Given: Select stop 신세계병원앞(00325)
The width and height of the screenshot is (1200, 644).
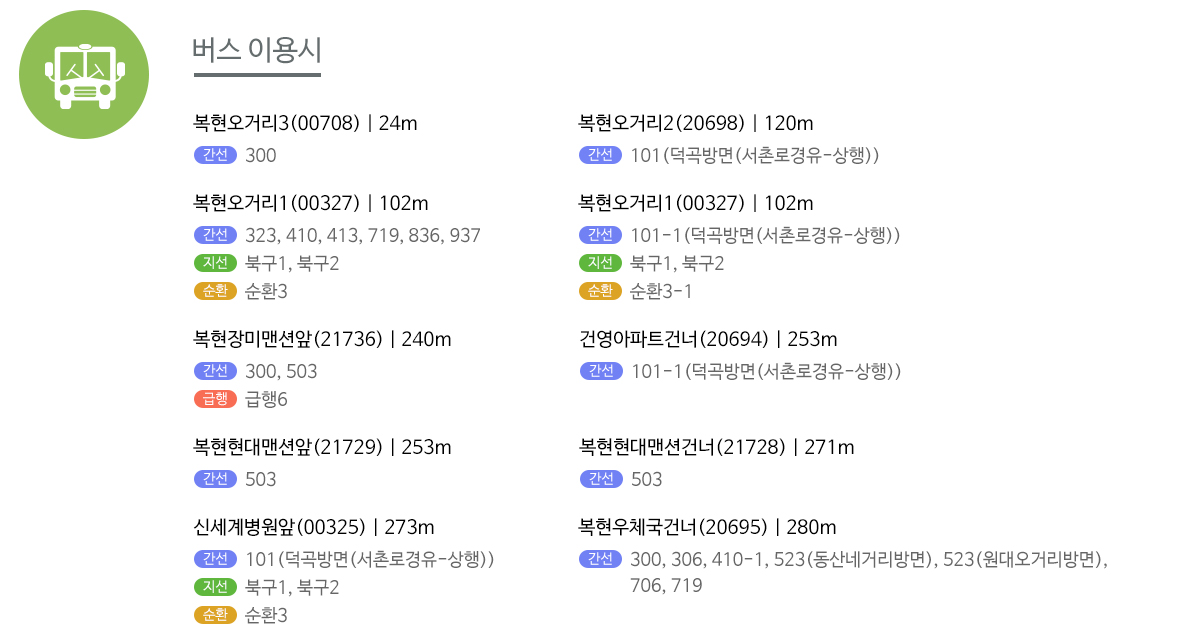Looking at the screenshot, I should (314, 528).
